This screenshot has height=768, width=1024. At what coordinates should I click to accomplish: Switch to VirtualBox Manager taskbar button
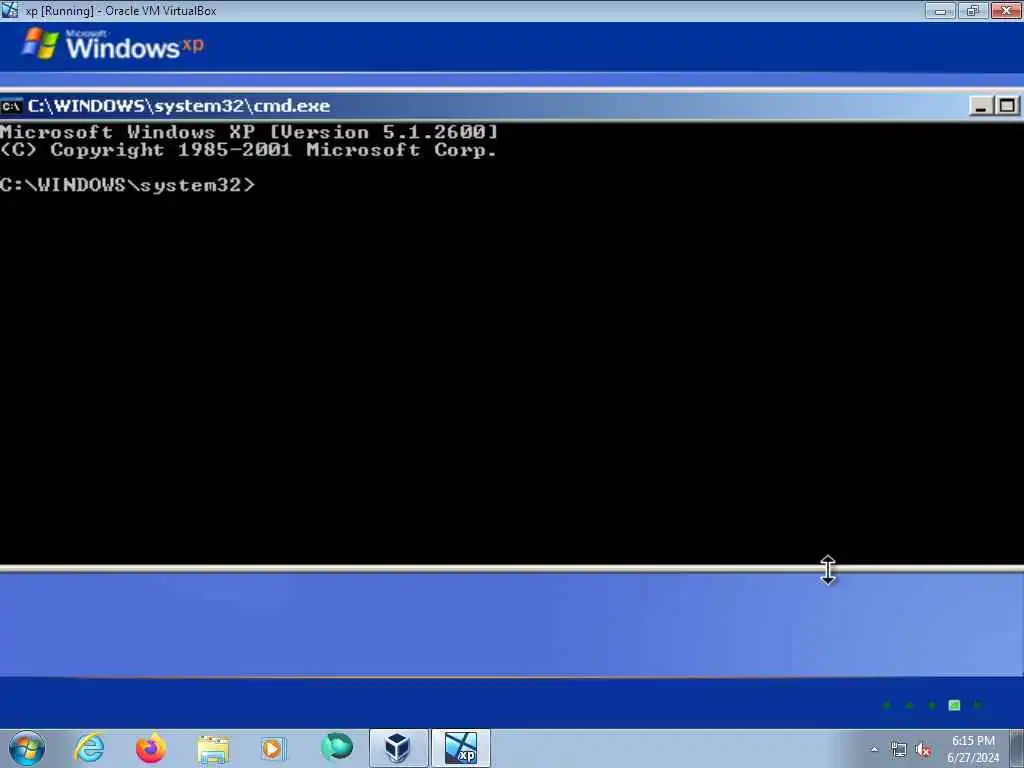click(398, 748)
